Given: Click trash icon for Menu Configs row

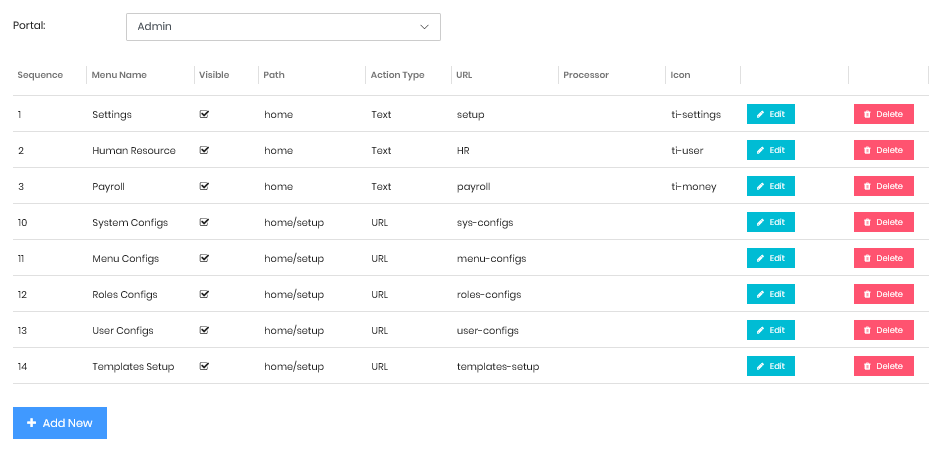Looking at the screenshot, I should click(867, 258).
